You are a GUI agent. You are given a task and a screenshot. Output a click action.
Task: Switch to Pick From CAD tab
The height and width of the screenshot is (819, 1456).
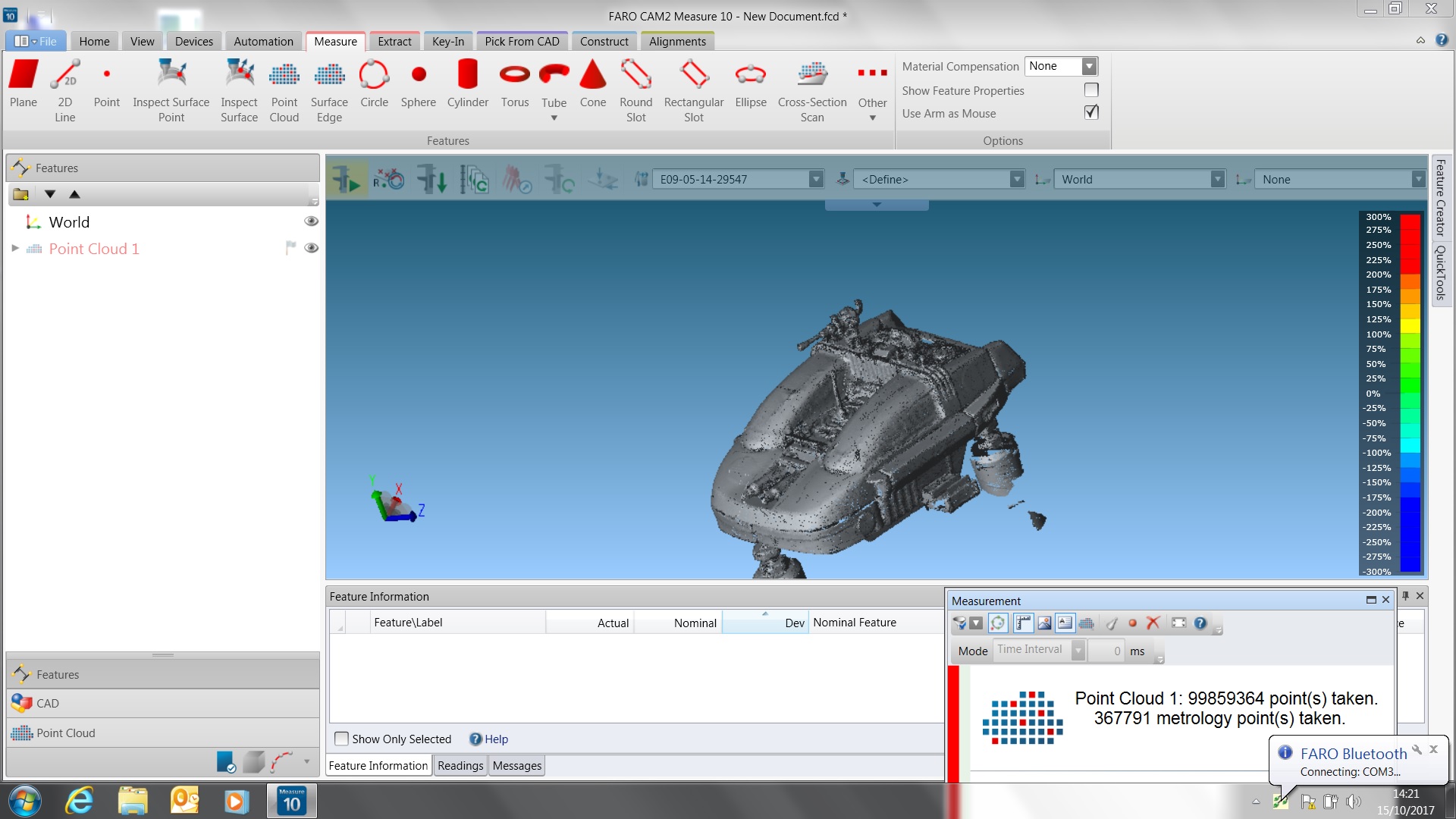pyautogui.click(x=522, y=41)
